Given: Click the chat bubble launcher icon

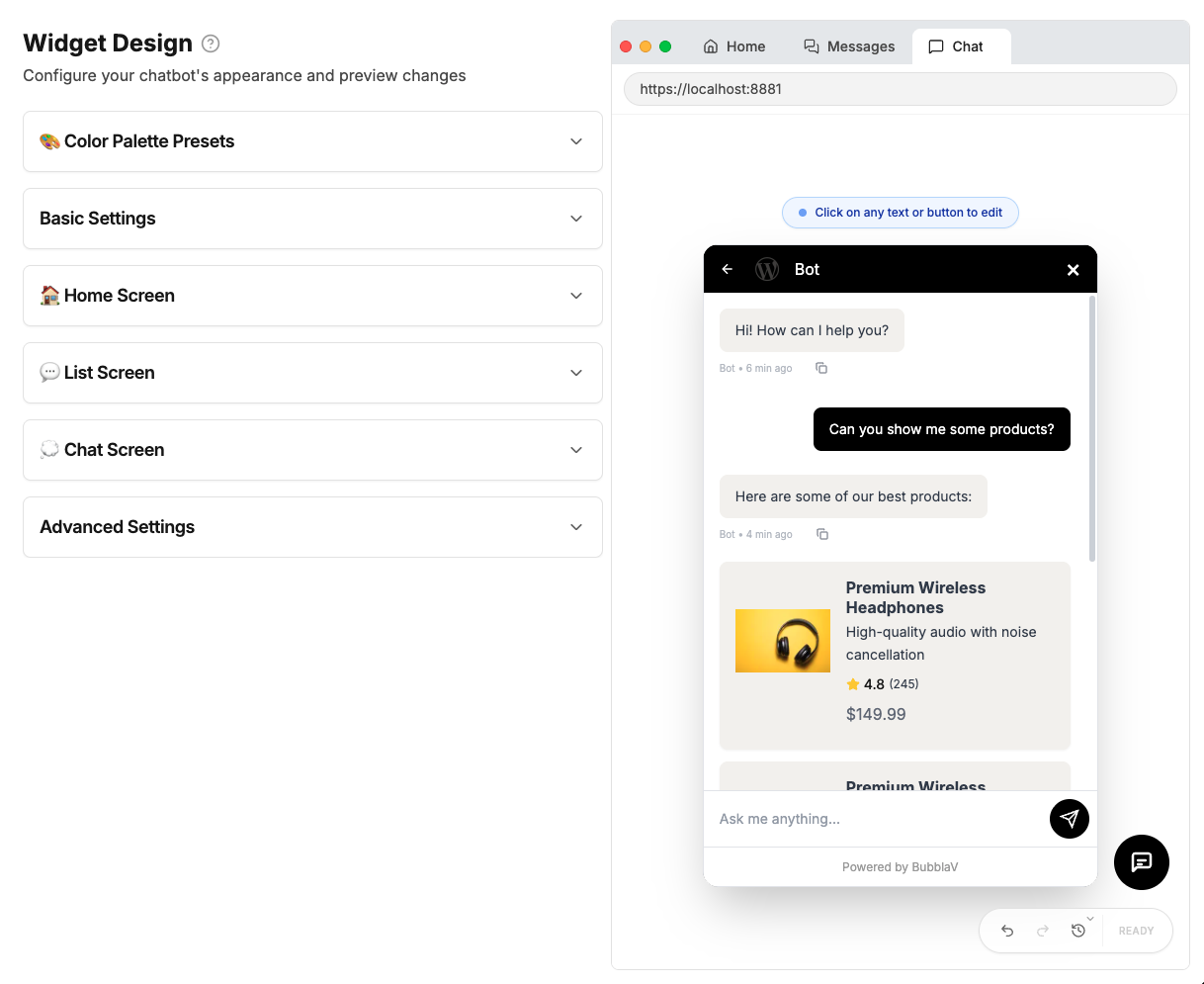Looking at the screenshot, I should pos(1142,862).
